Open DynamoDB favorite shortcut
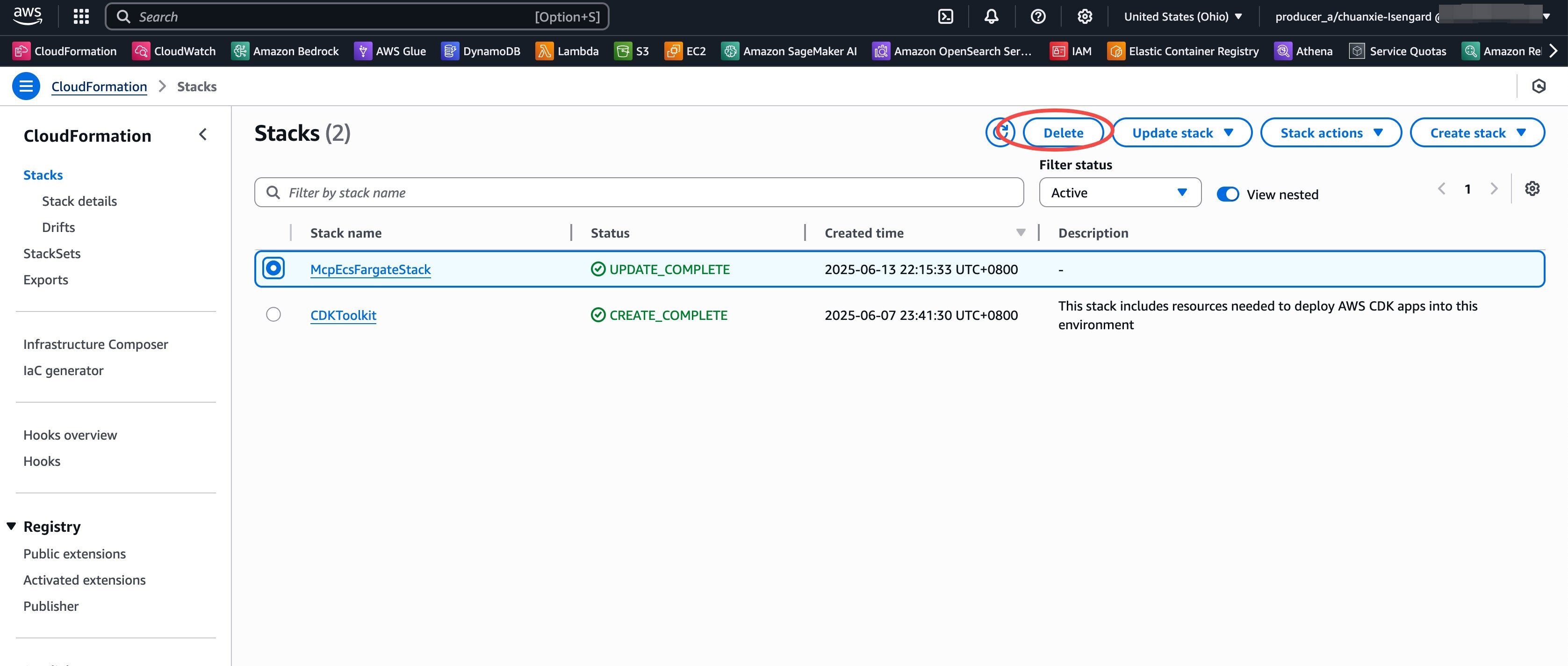The height and width of the screenshot is (666, 1568). tap(481, 51)
